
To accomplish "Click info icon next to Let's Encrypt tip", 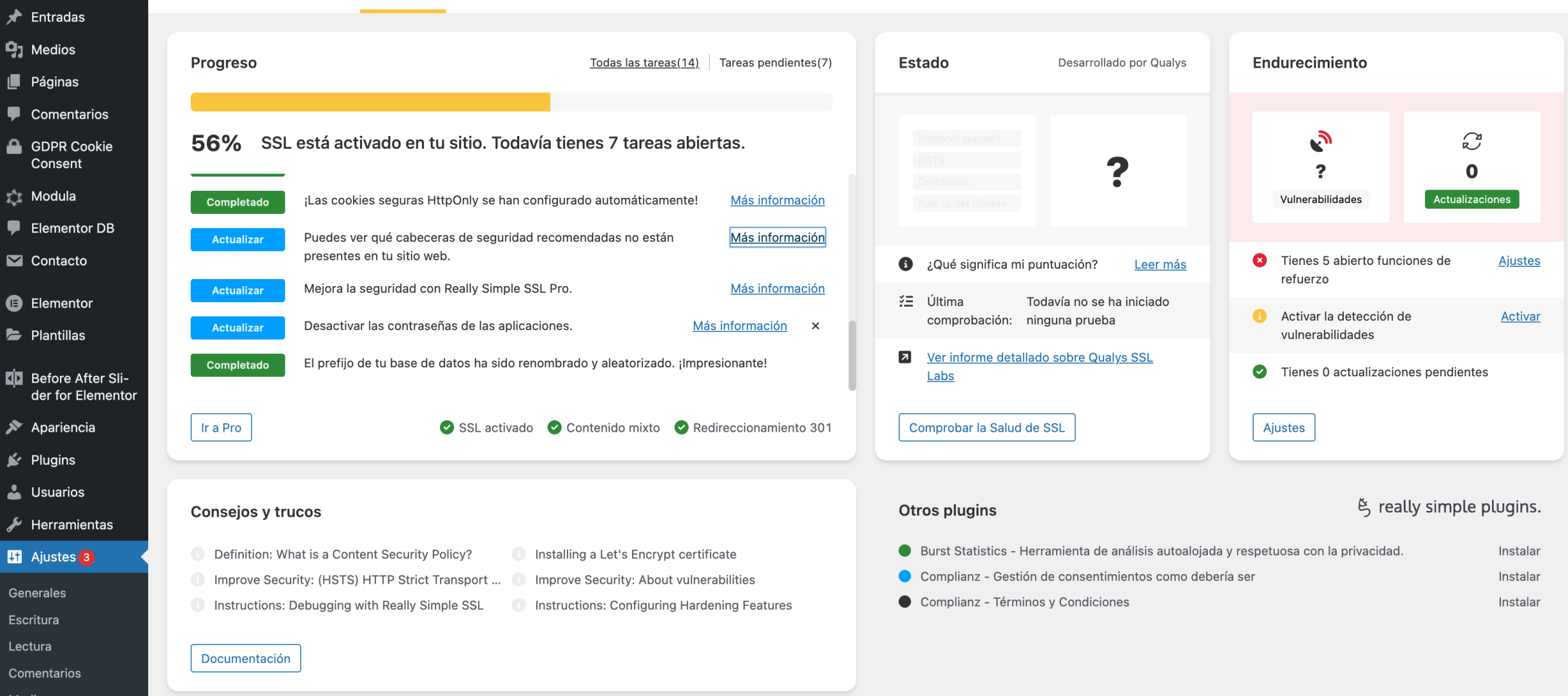I will point(519,554).
